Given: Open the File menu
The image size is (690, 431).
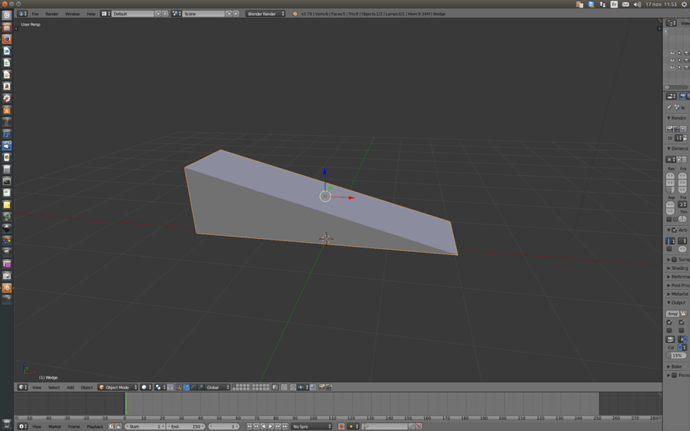Looking at the screenshot, I should [x=35, y=14].
